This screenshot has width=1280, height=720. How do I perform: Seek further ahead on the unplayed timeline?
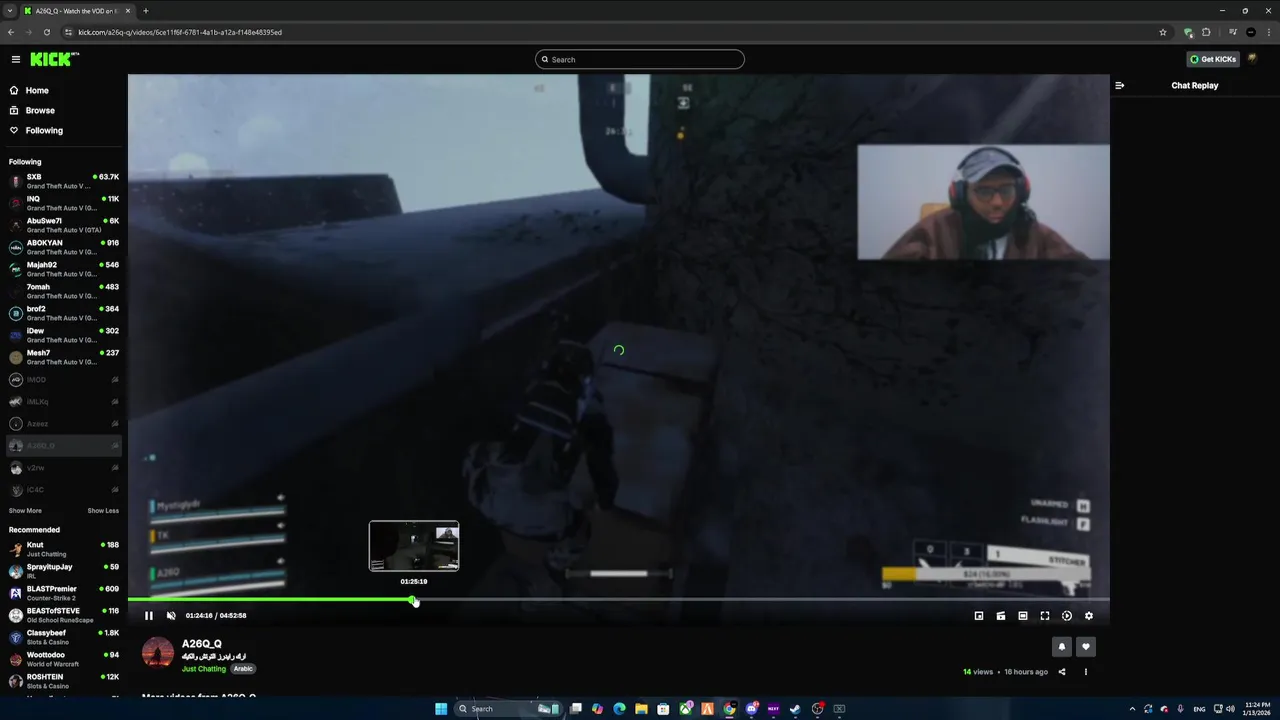(762, 600)
